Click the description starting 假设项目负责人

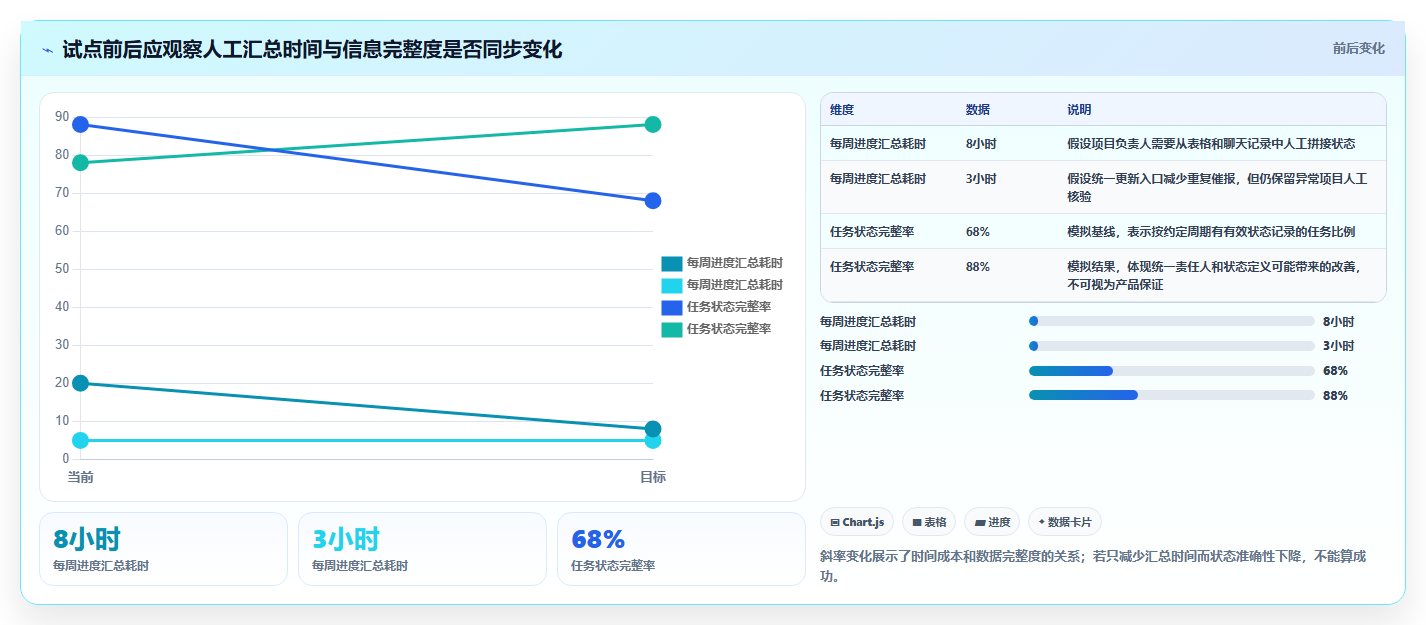coord(1211,144)
